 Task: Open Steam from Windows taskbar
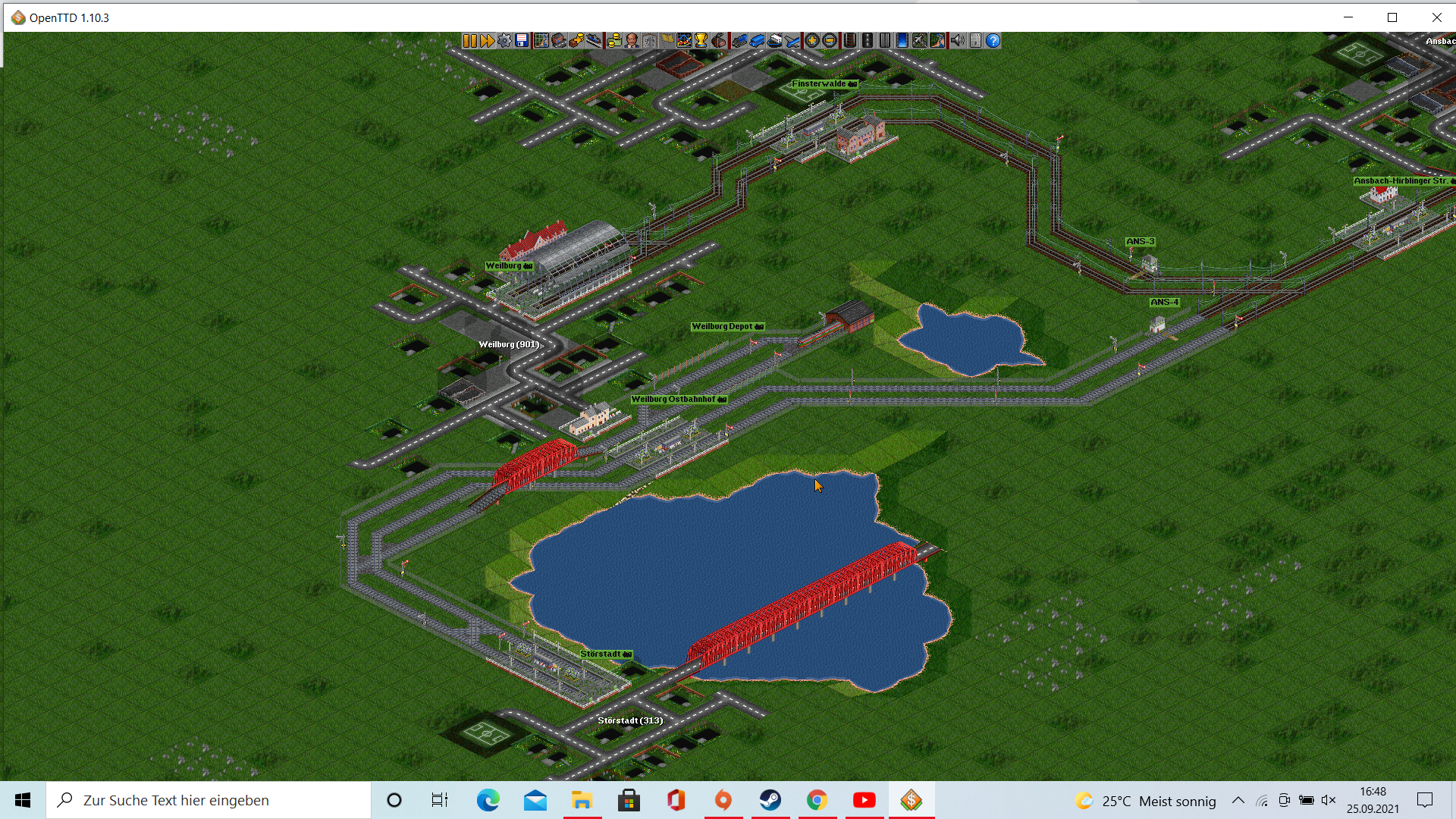click(x=770, y=800)
